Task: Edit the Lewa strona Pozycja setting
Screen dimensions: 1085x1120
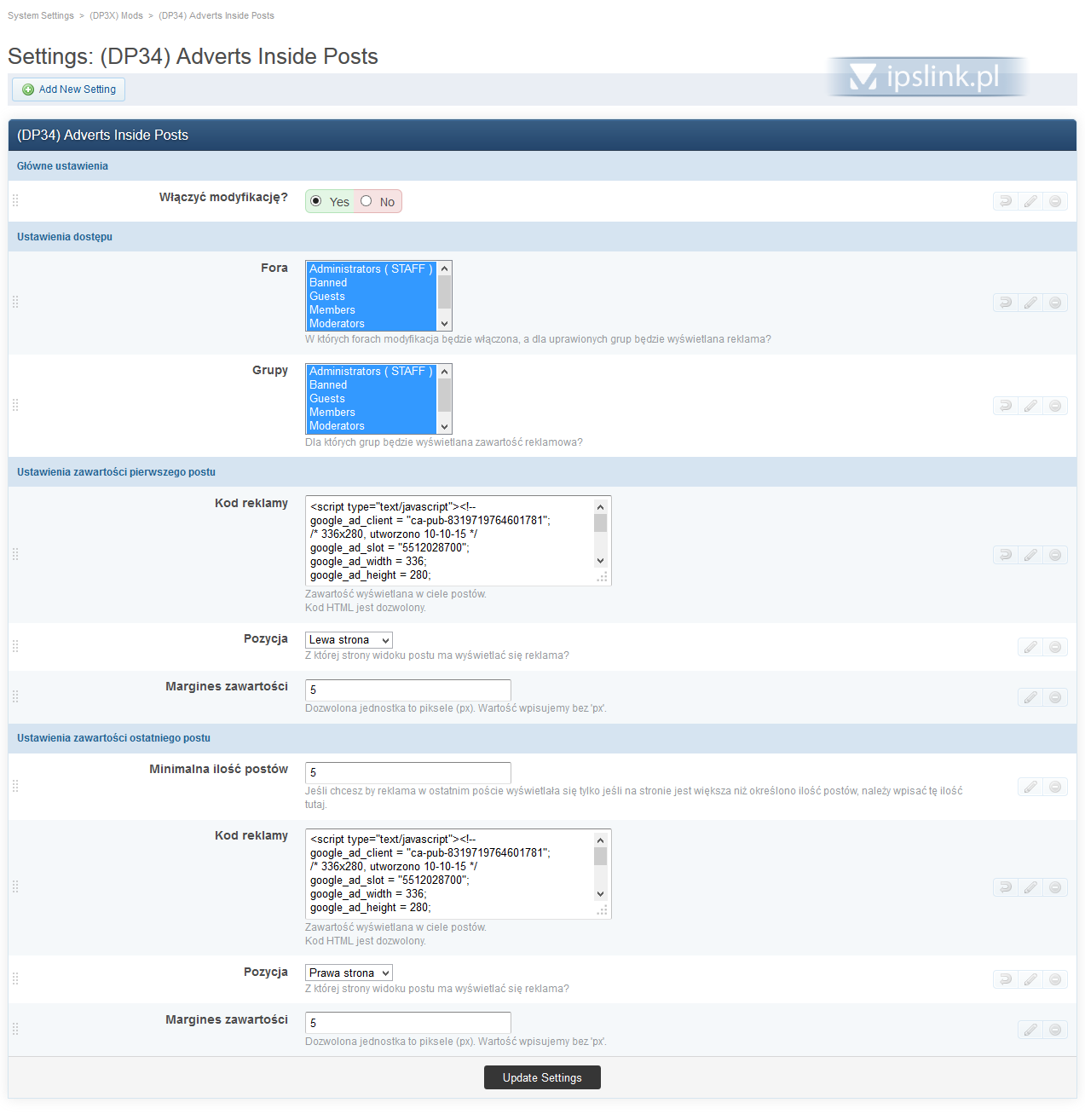Action: [x=1030, y=647]
